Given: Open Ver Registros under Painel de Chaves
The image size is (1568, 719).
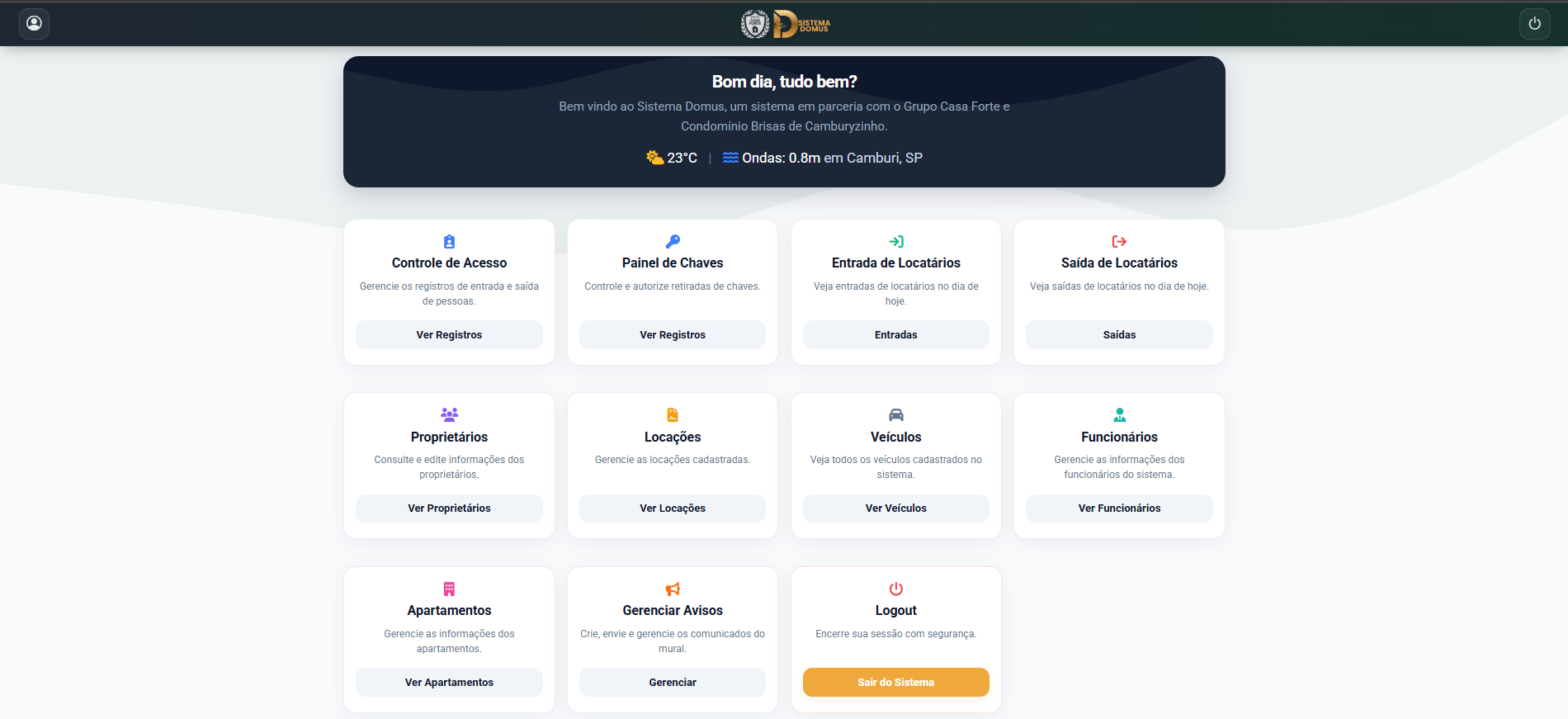Looking at the screenshot, I should tap(673, 335).
